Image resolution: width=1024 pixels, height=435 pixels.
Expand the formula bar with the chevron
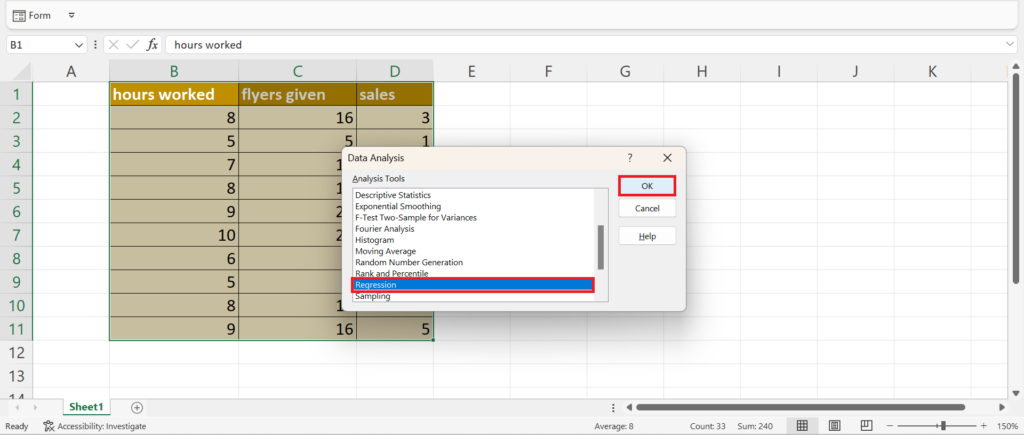tap(1010, 45)
